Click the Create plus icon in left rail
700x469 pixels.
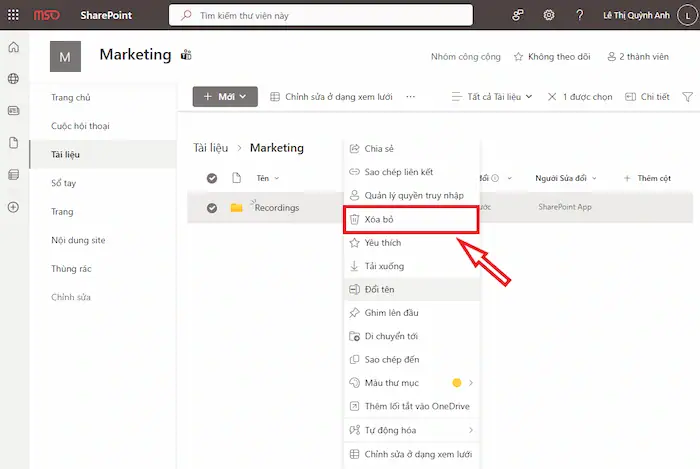click(x=13, y=207)
